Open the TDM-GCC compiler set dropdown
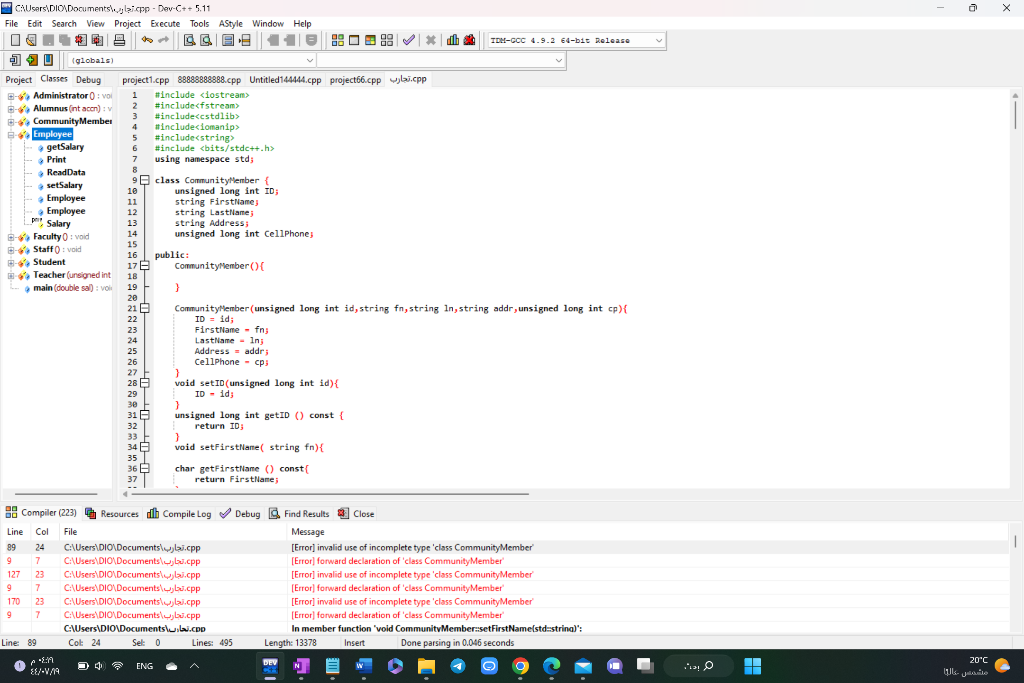 click(658, 40)
